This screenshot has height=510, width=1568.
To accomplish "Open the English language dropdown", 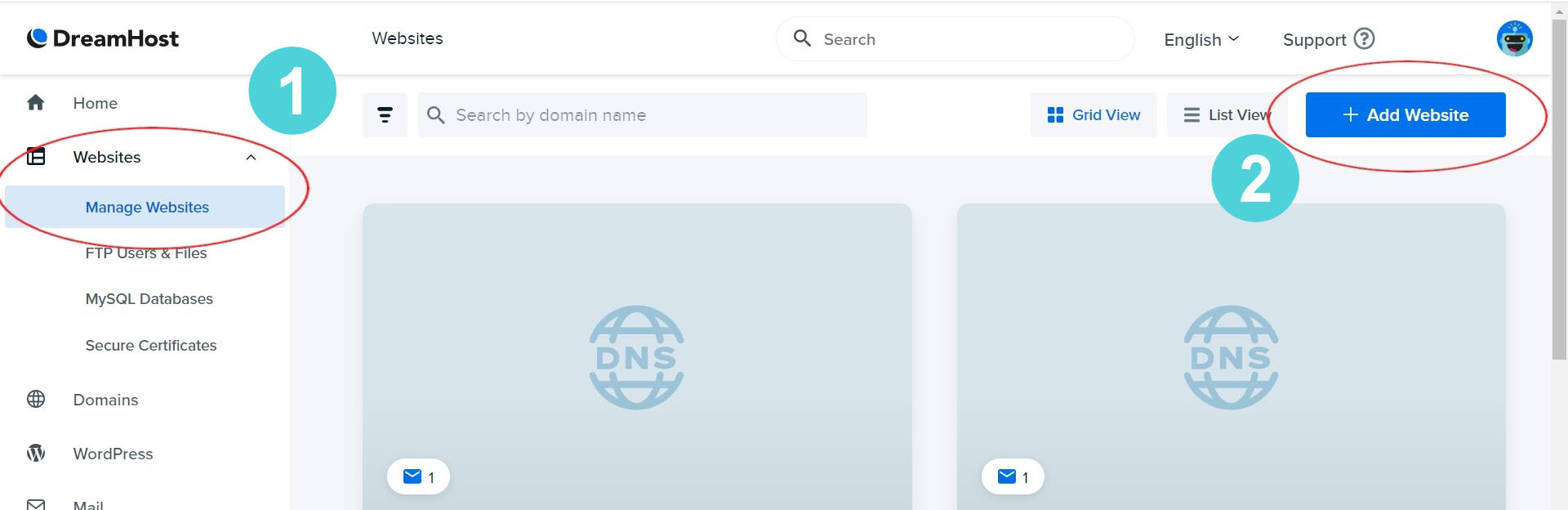I will pos(1200,39).
